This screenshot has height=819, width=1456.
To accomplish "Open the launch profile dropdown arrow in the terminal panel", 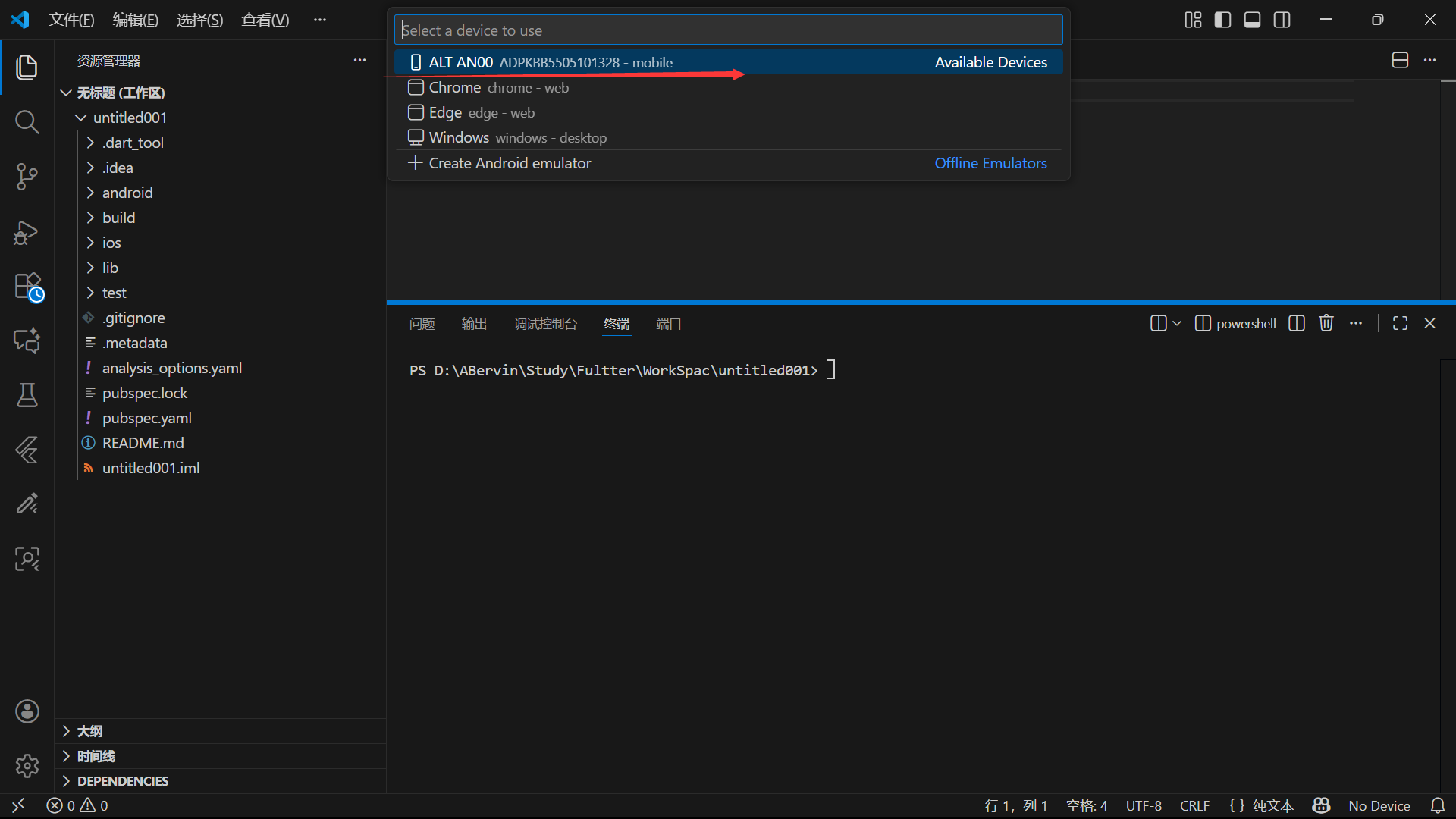I will 1177,324.
